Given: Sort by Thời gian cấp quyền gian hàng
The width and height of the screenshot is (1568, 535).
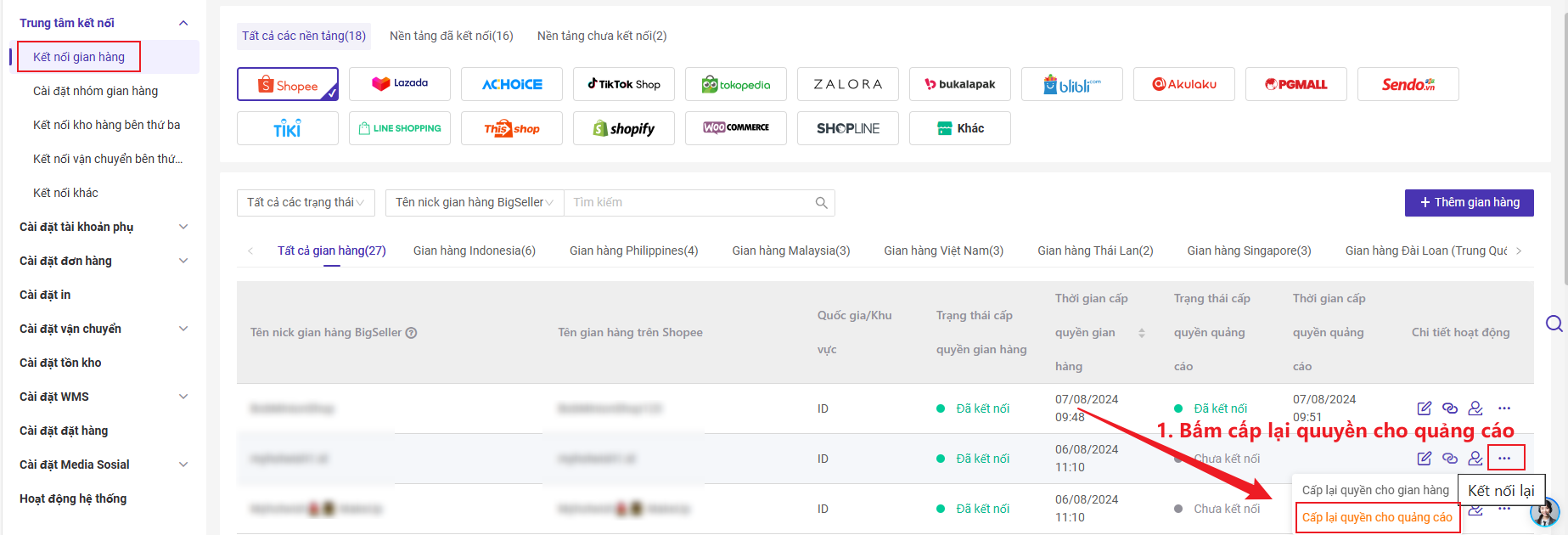Looking at the screenshot, I should coord(1142,333).
